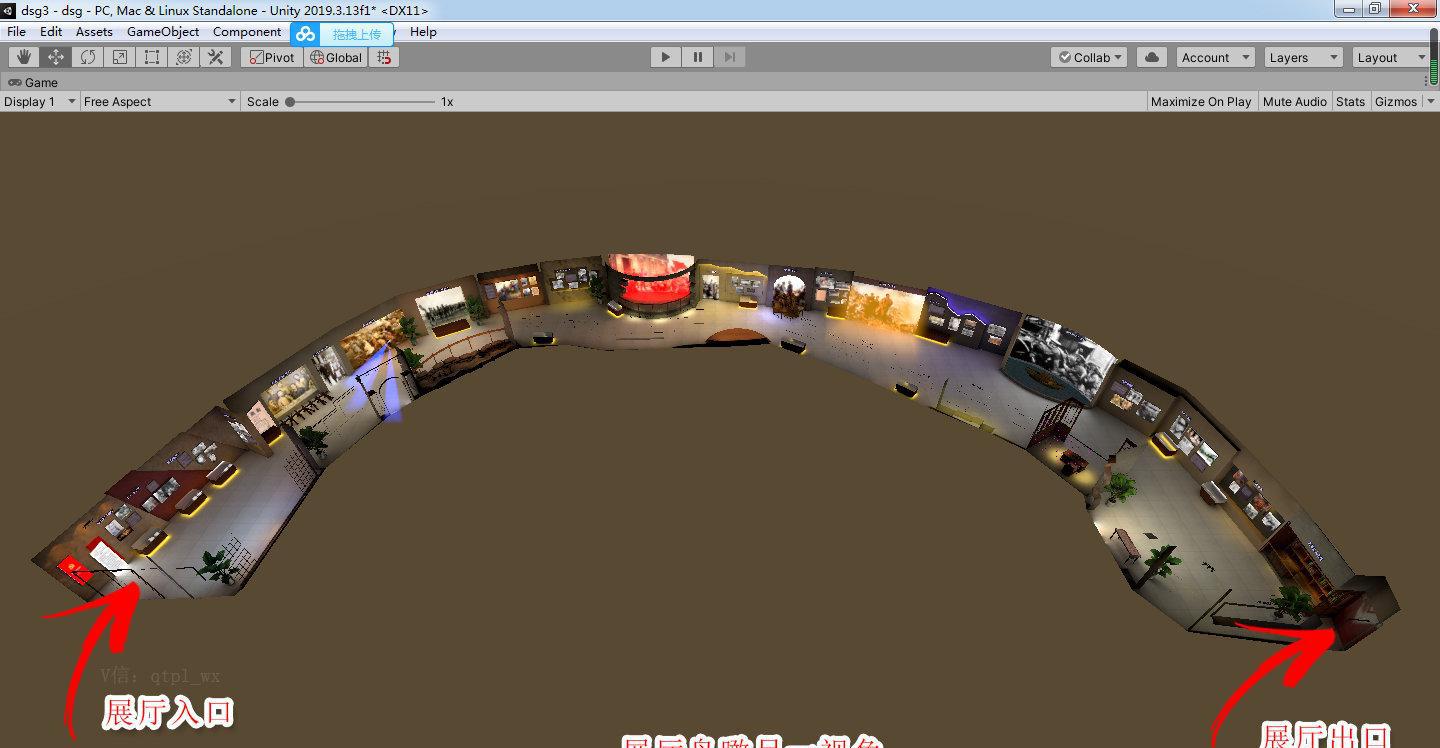This screenshot has height=748, width=1440.
Task: Step one frame forward
Action: click(x=730, y=57)
